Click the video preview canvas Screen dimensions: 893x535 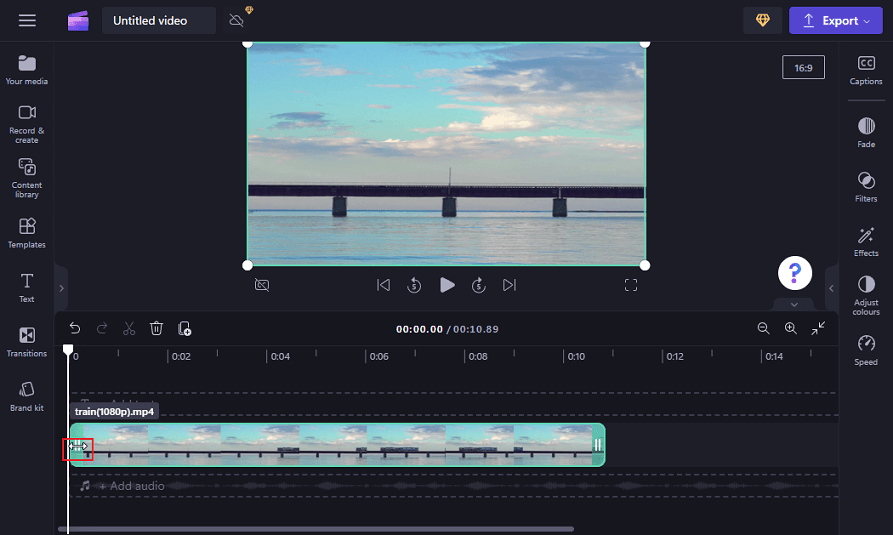[446, 154]
